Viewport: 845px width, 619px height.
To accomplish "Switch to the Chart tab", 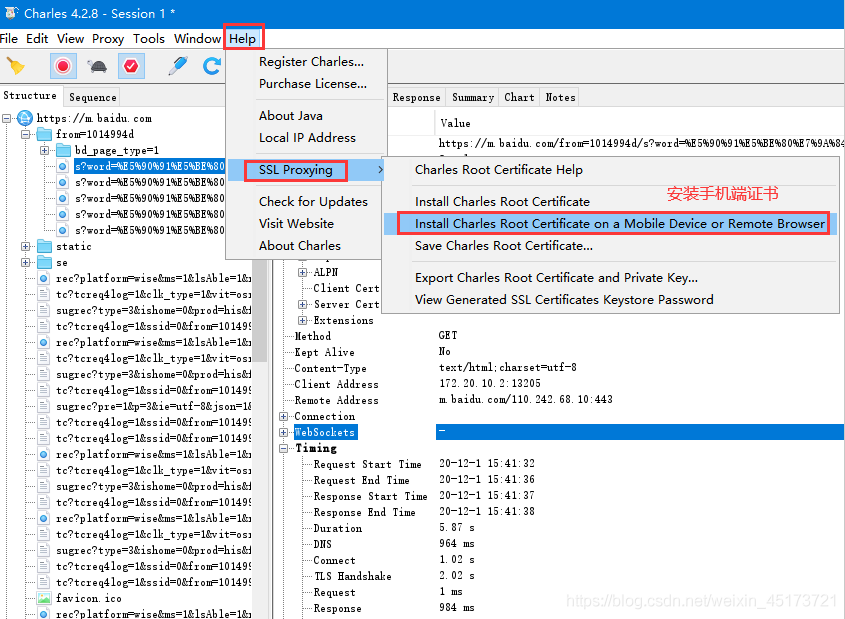I will click(x=519, y=98).
